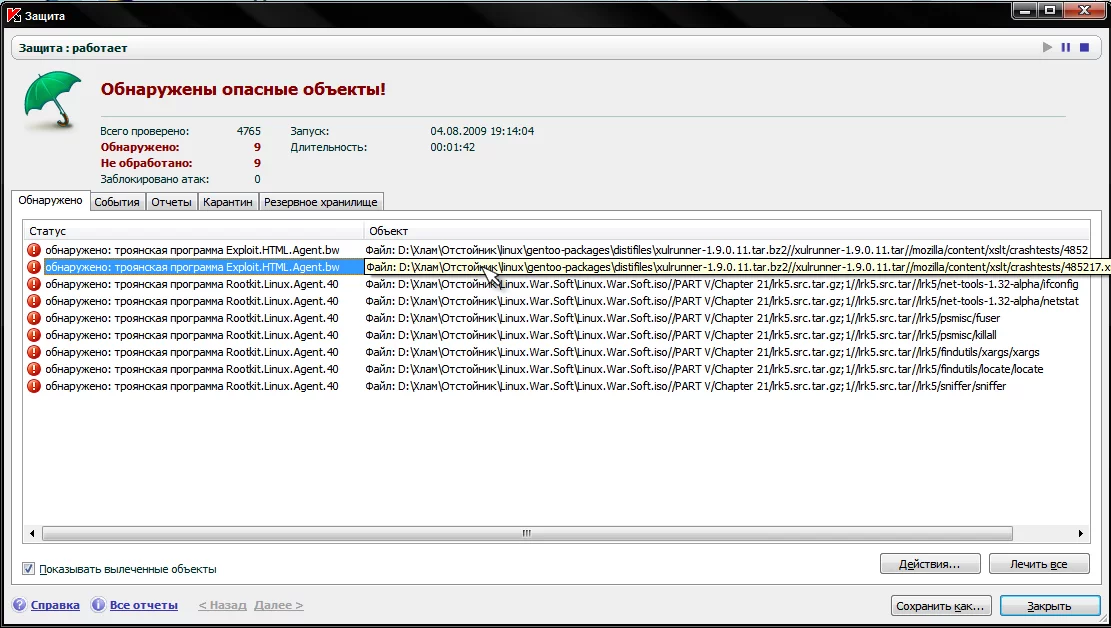Open the Карантин tab

coord(227,202)
